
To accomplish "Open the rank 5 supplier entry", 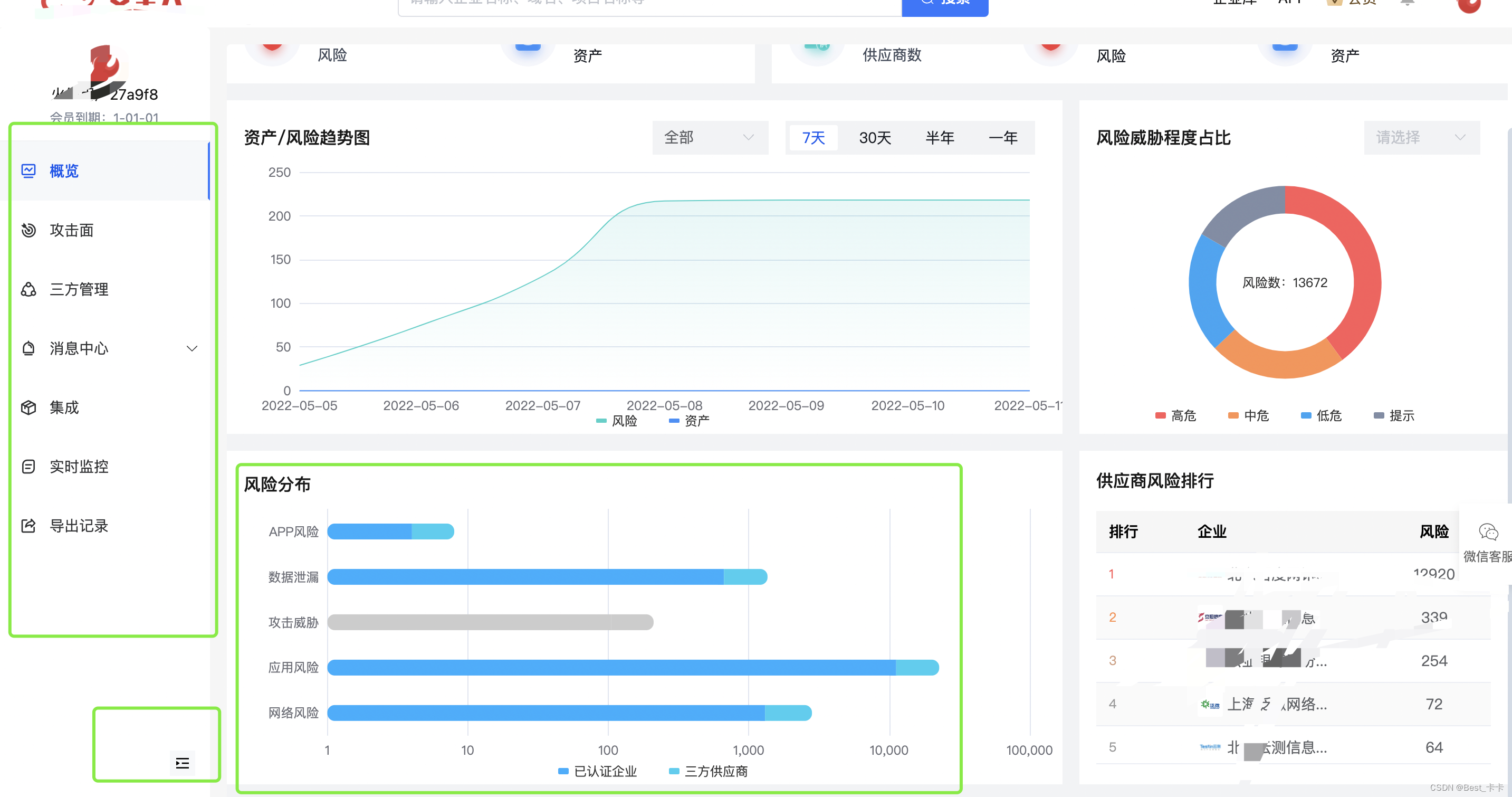I will [1277, 748].
